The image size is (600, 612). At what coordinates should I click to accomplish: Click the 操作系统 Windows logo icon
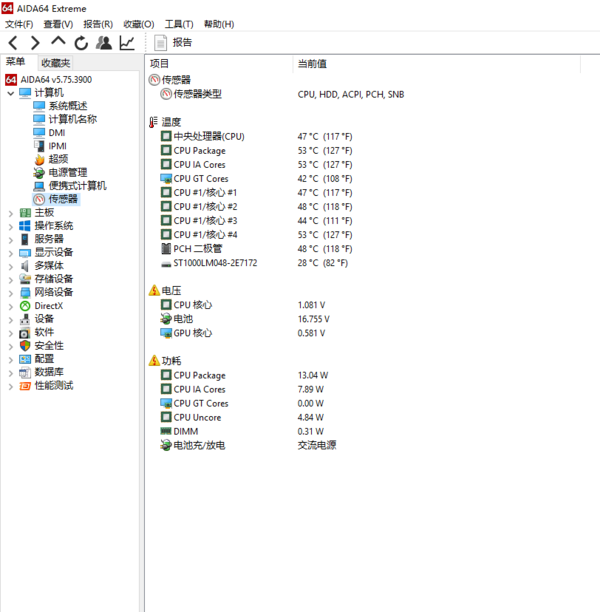[25, 226]
